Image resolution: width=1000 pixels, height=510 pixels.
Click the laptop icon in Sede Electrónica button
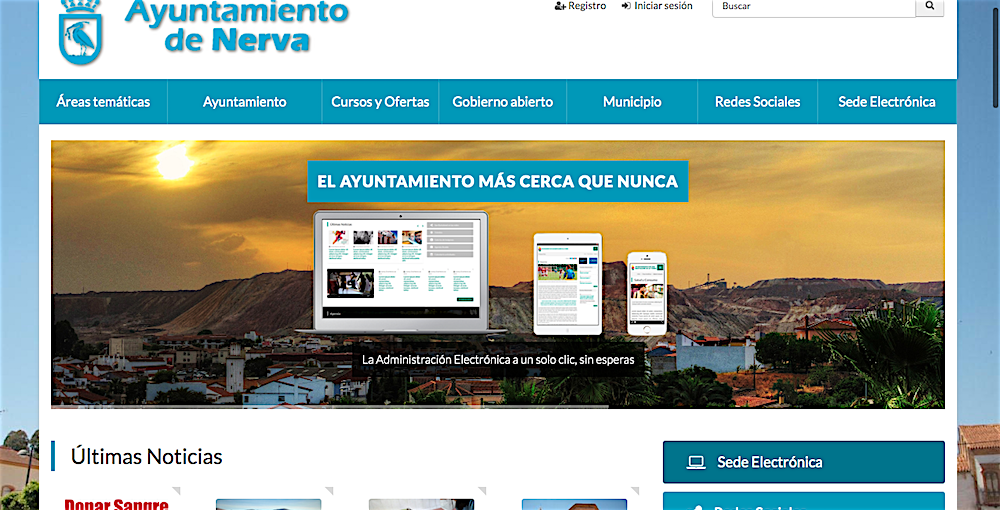696,462
